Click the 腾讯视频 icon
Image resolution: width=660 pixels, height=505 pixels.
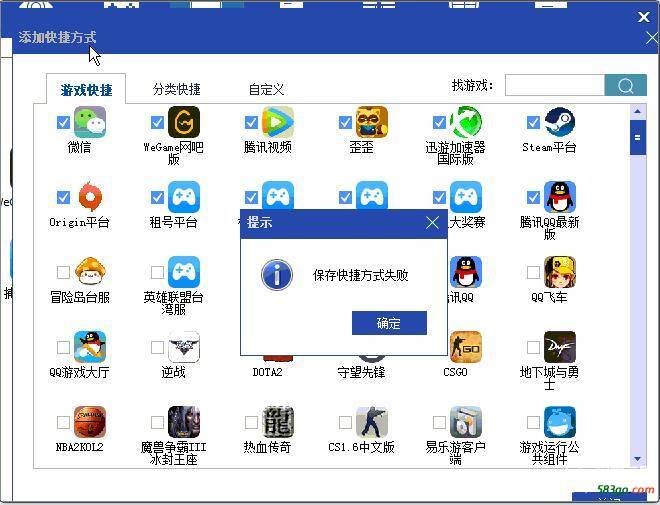(x=278, y=122)
